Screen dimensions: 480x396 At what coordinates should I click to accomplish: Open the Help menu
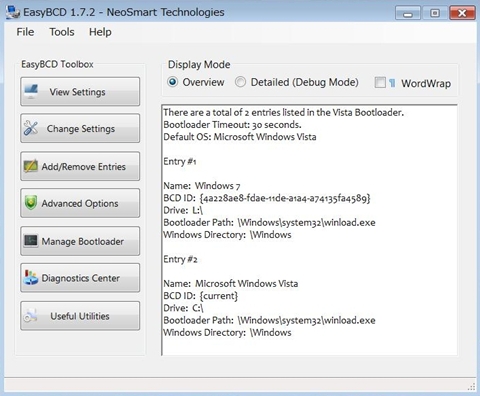click(100, 32)
